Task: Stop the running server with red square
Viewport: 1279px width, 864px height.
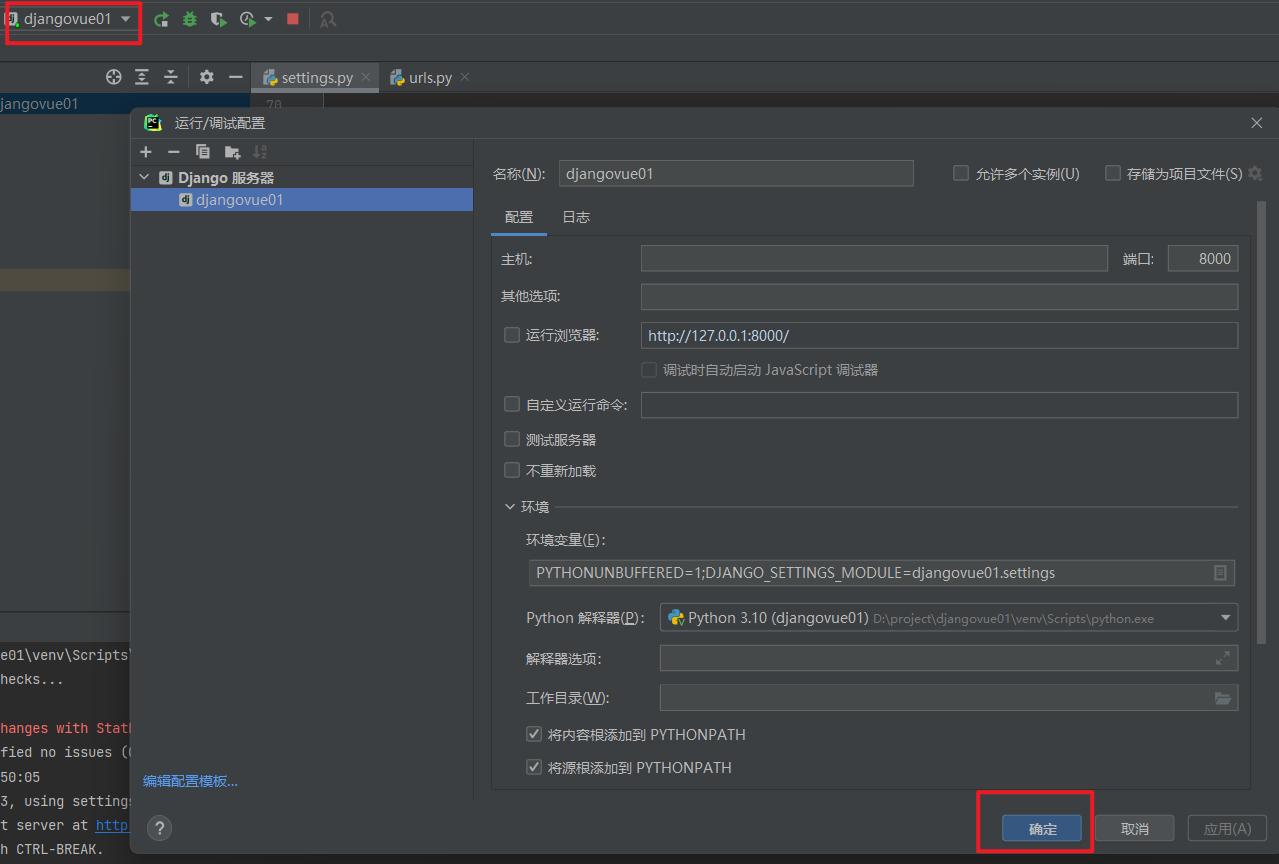Action: coord(293,19)
